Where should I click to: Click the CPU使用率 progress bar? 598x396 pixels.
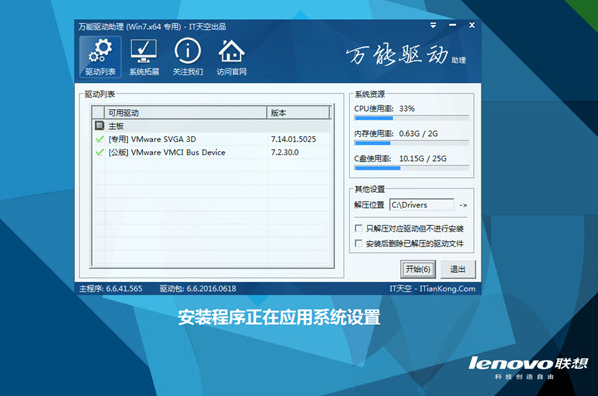click(x=412, y=118)
